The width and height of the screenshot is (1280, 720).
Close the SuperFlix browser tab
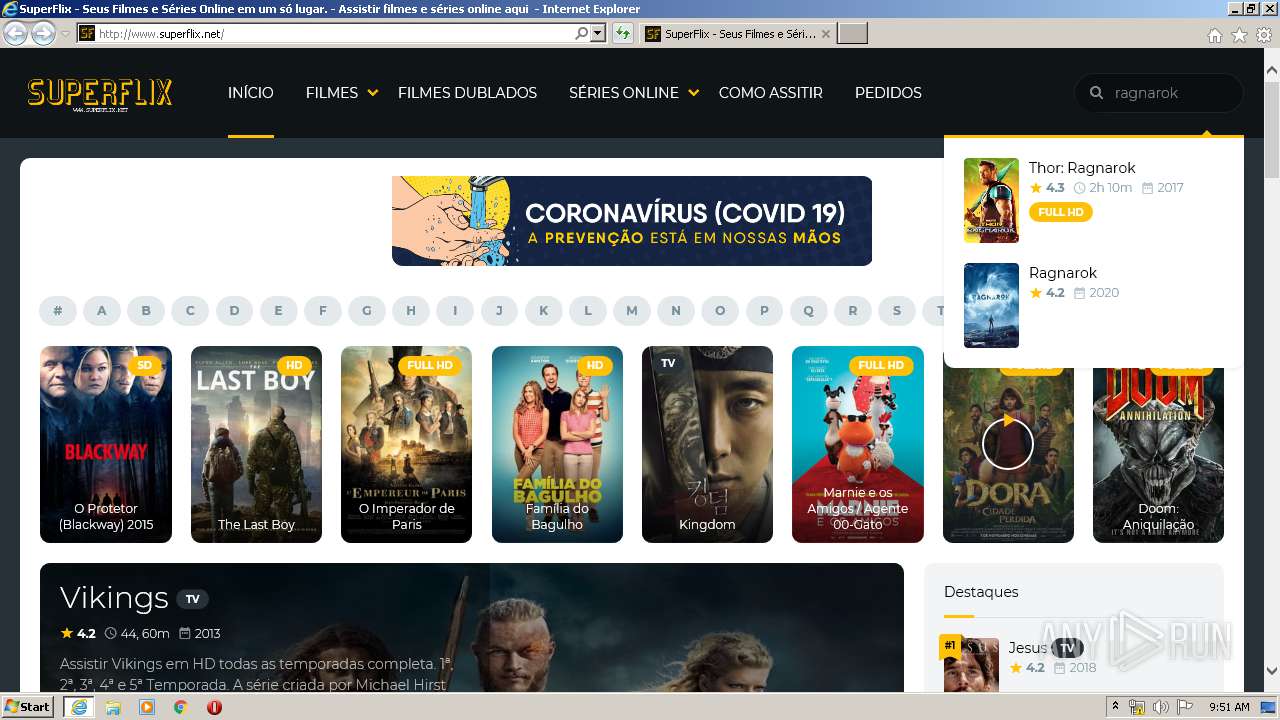(x=826, y=34)
